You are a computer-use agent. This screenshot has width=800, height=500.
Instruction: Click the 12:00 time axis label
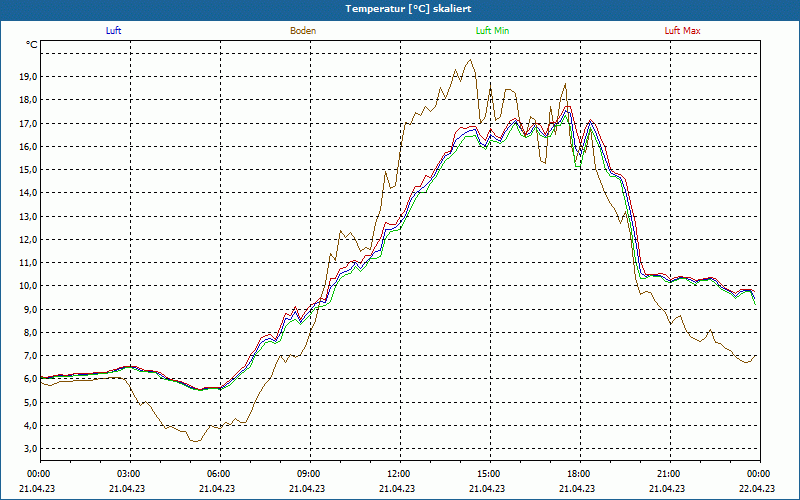click(399, 474)
